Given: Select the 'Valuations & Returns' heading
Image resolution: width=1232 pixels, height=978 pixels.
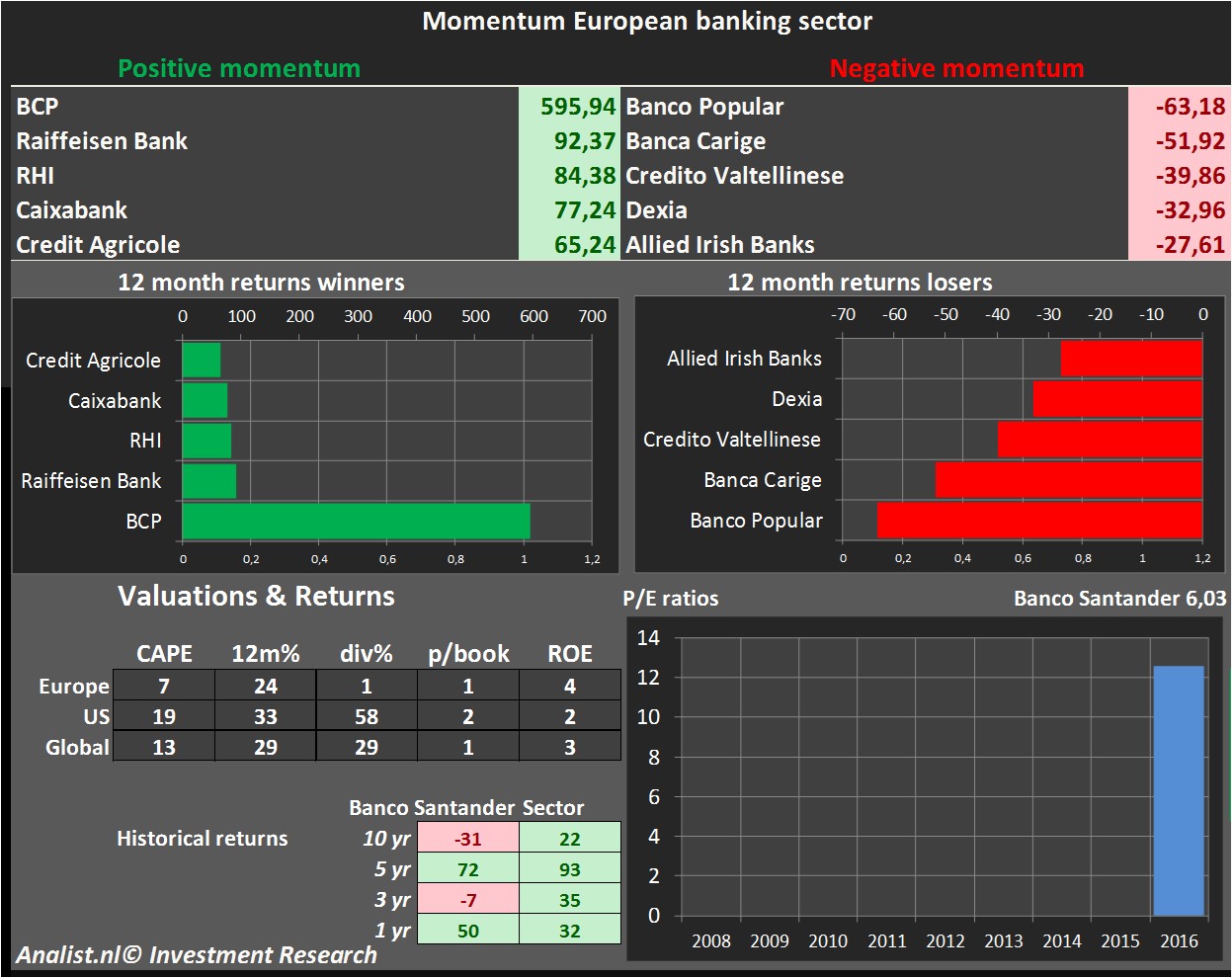Looking at the screenshot, I should pyautogui.click(x=256, y=596).
